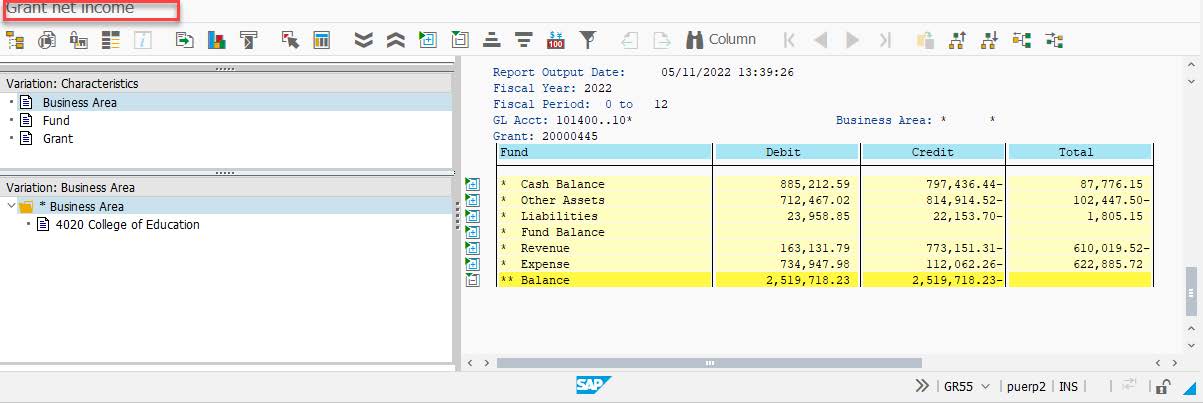Open the bar chart graphics icon

217,40
